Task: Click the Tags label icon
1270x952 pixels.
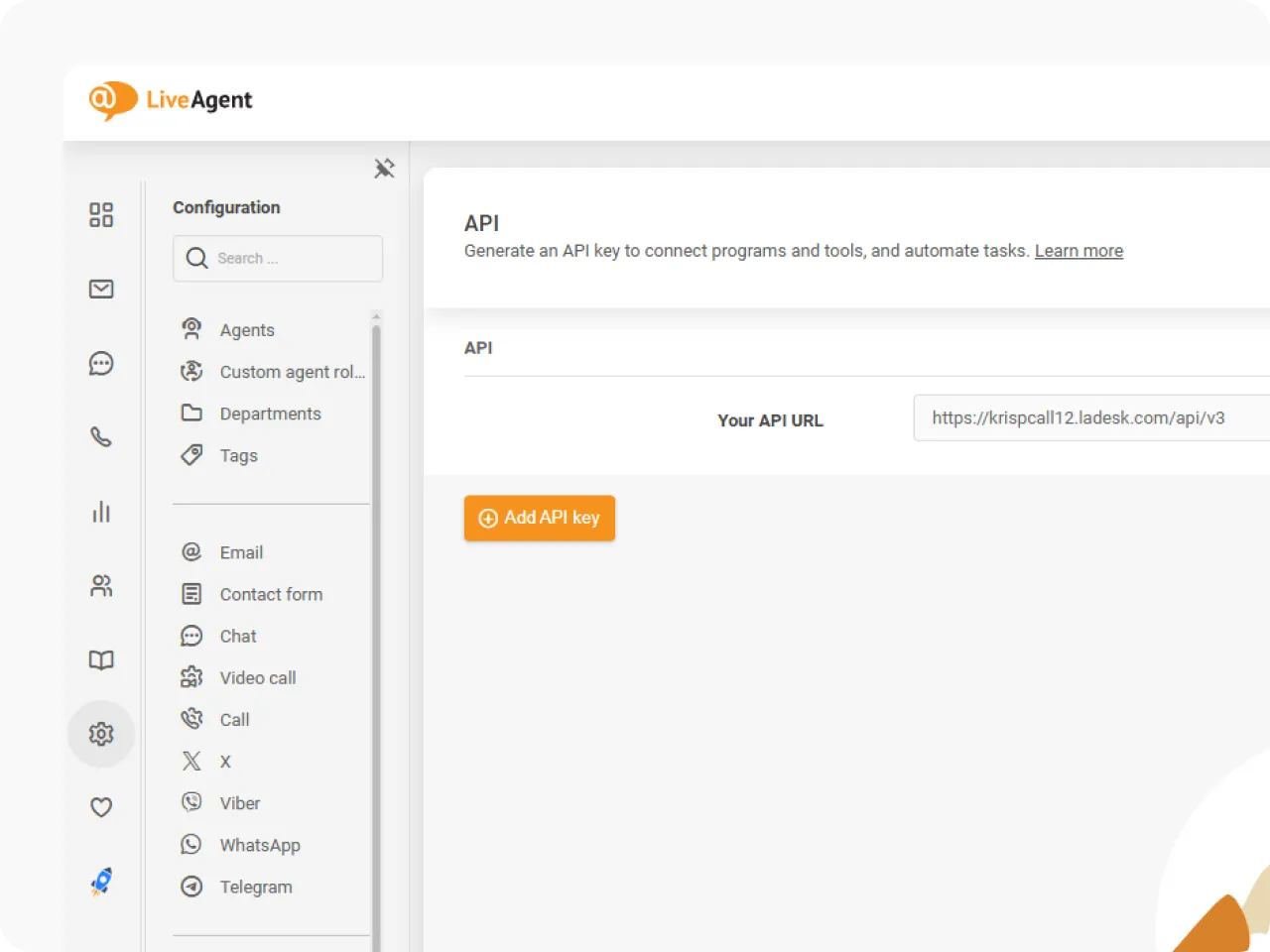Action: (191, 455)
